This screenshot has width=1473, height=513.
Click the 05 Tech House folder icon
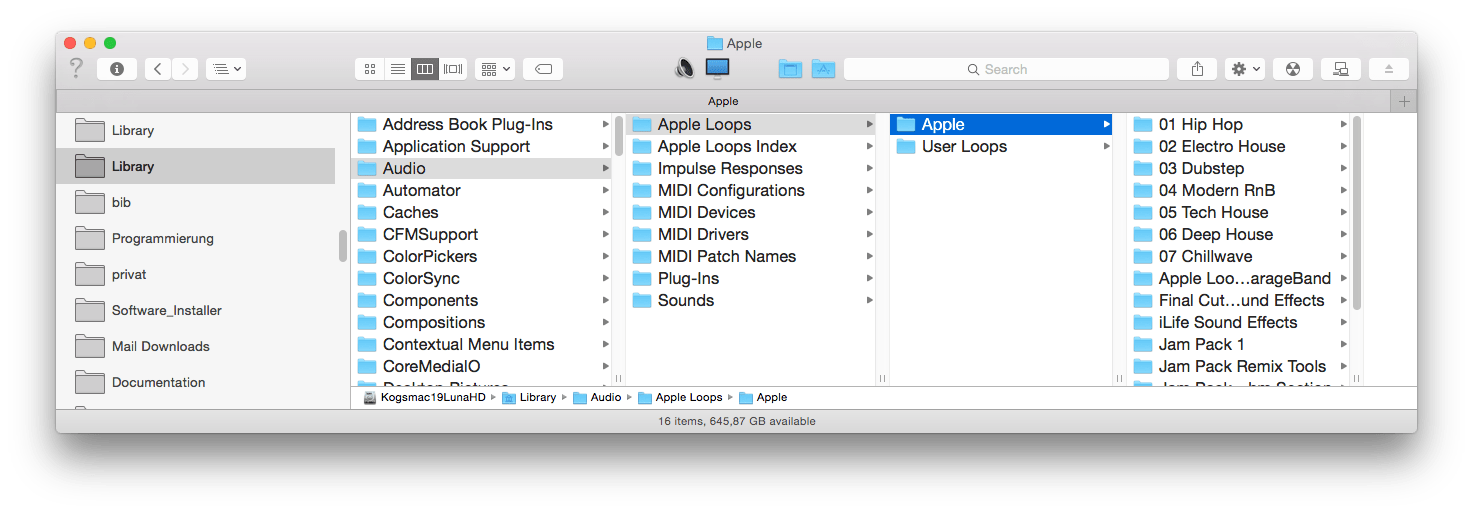1143,212
